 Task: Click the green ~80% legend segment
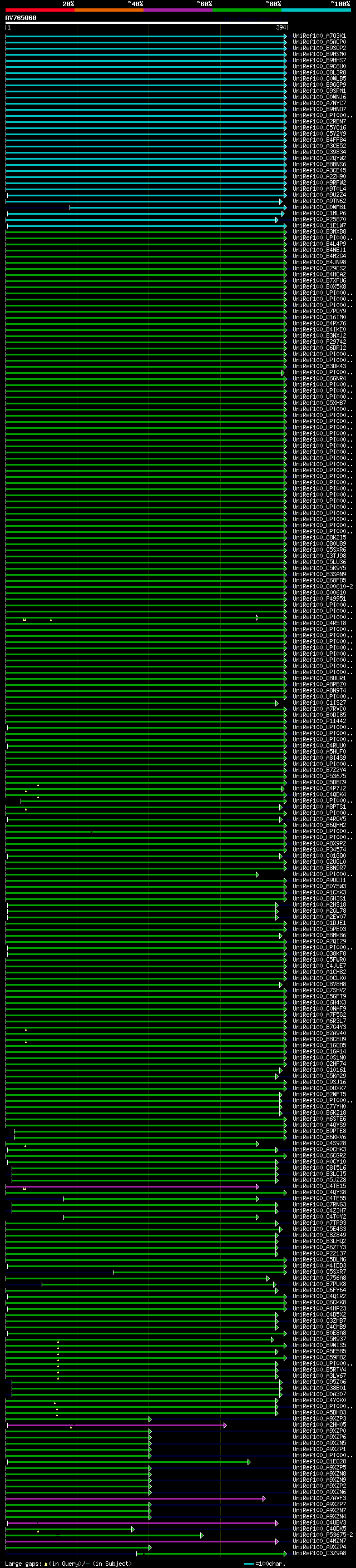click(247, 10)
